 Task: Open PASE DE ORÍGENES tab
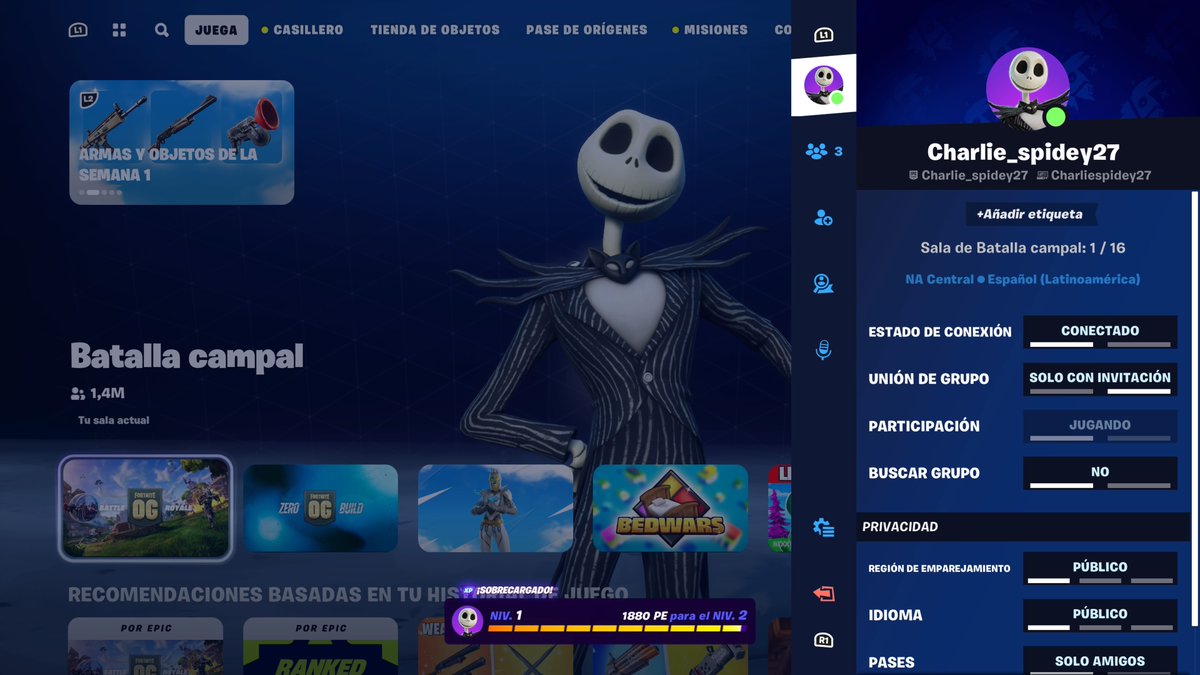click(x=586, y=30)
